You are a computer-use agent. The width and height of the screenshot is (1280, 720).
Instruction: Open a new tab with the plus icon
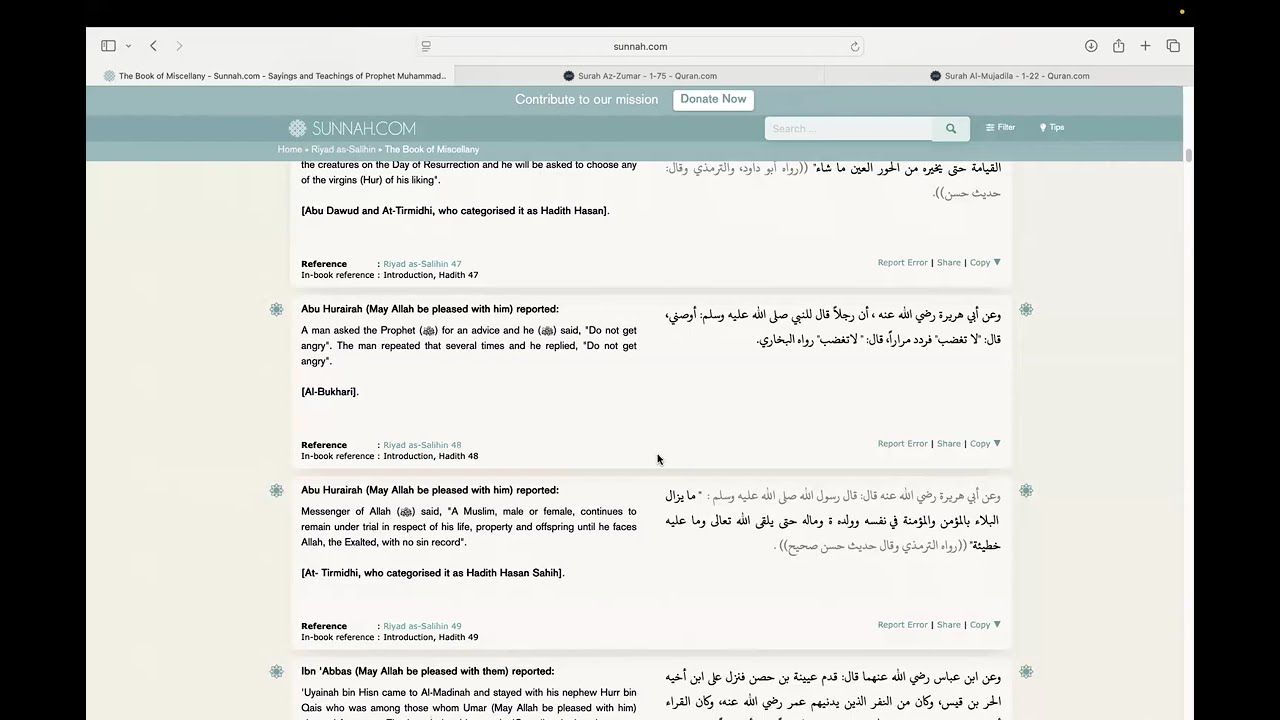[1145, 46]
